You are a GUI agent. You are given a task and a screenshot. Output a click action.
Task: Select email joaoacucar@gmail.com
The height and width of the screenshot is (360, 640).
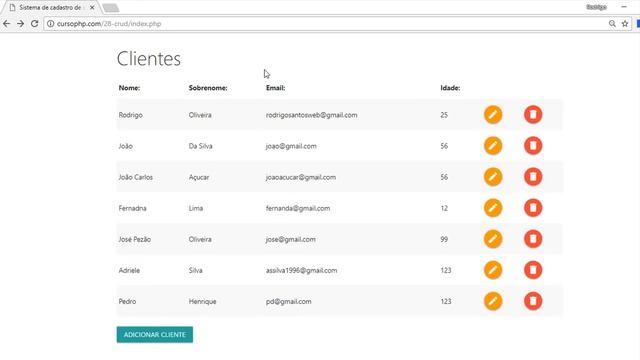pyautogui.click(x=301, y=177)
